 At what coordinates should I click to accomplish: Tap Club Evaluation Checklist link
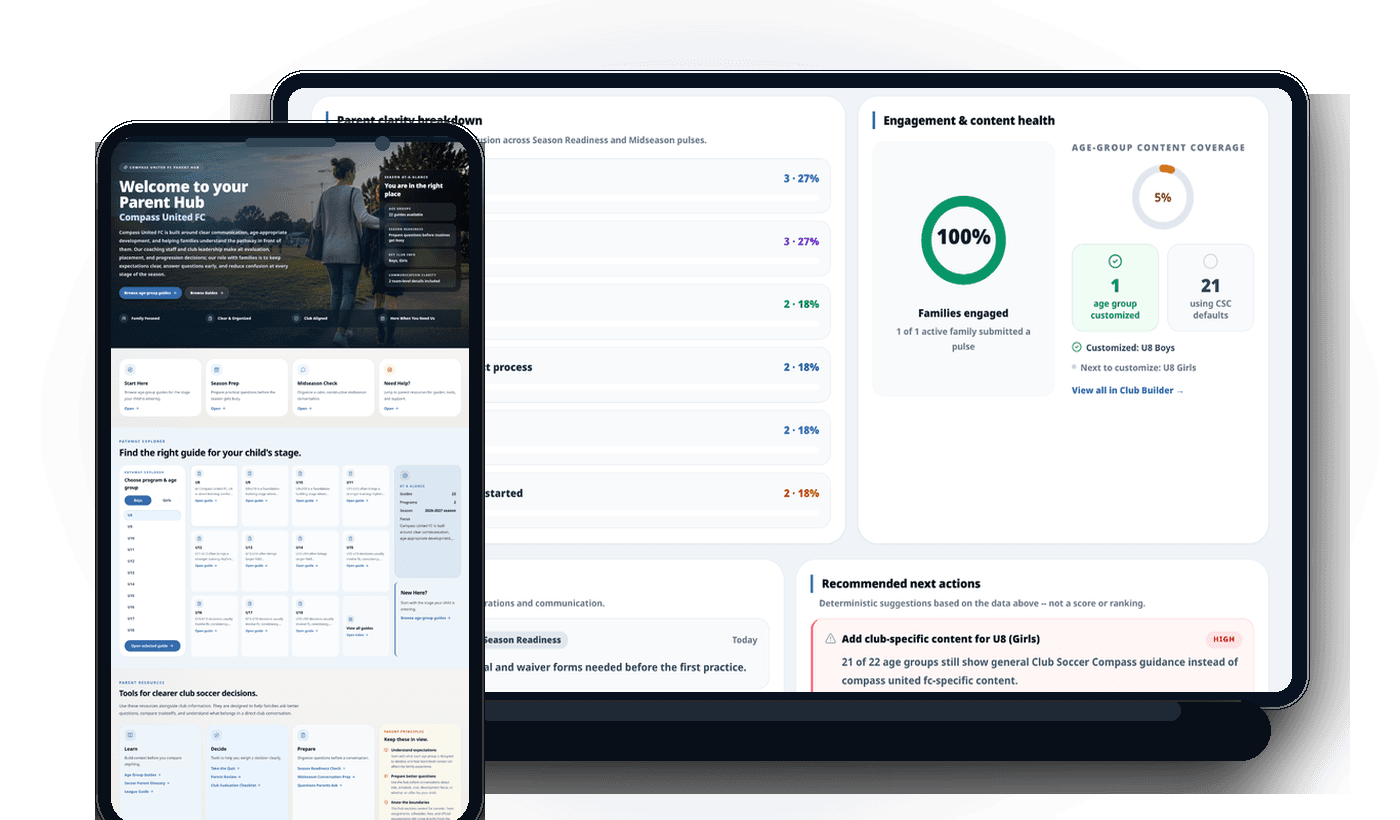point(234,785)
